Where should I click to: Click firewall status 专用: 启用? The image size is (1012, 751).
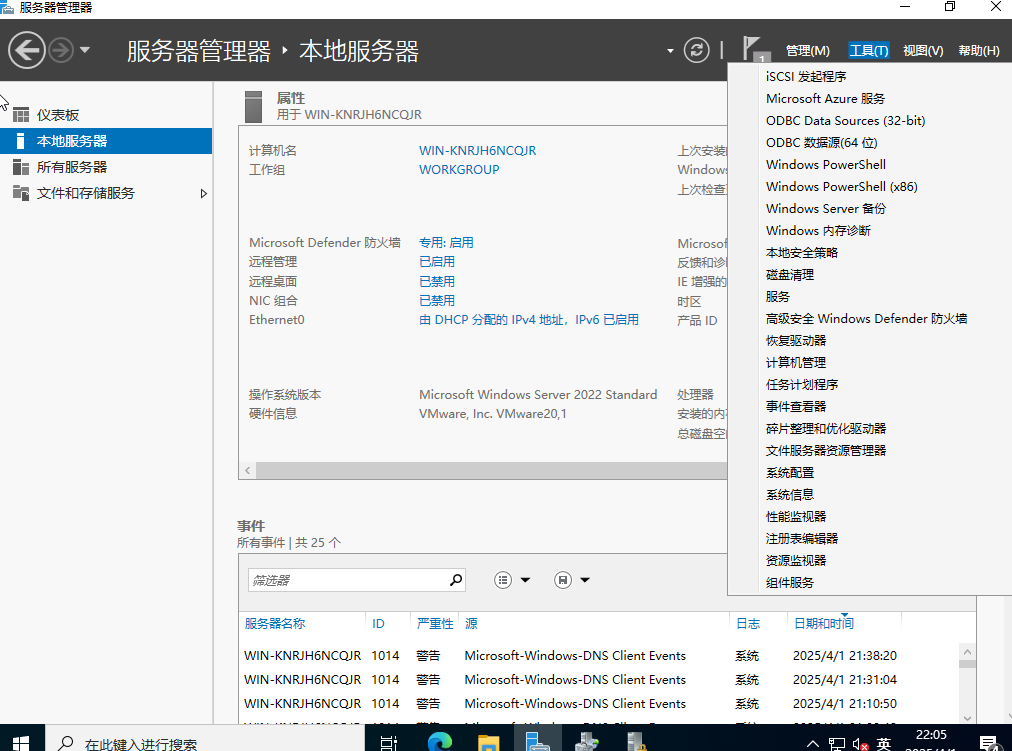point(446,243)
